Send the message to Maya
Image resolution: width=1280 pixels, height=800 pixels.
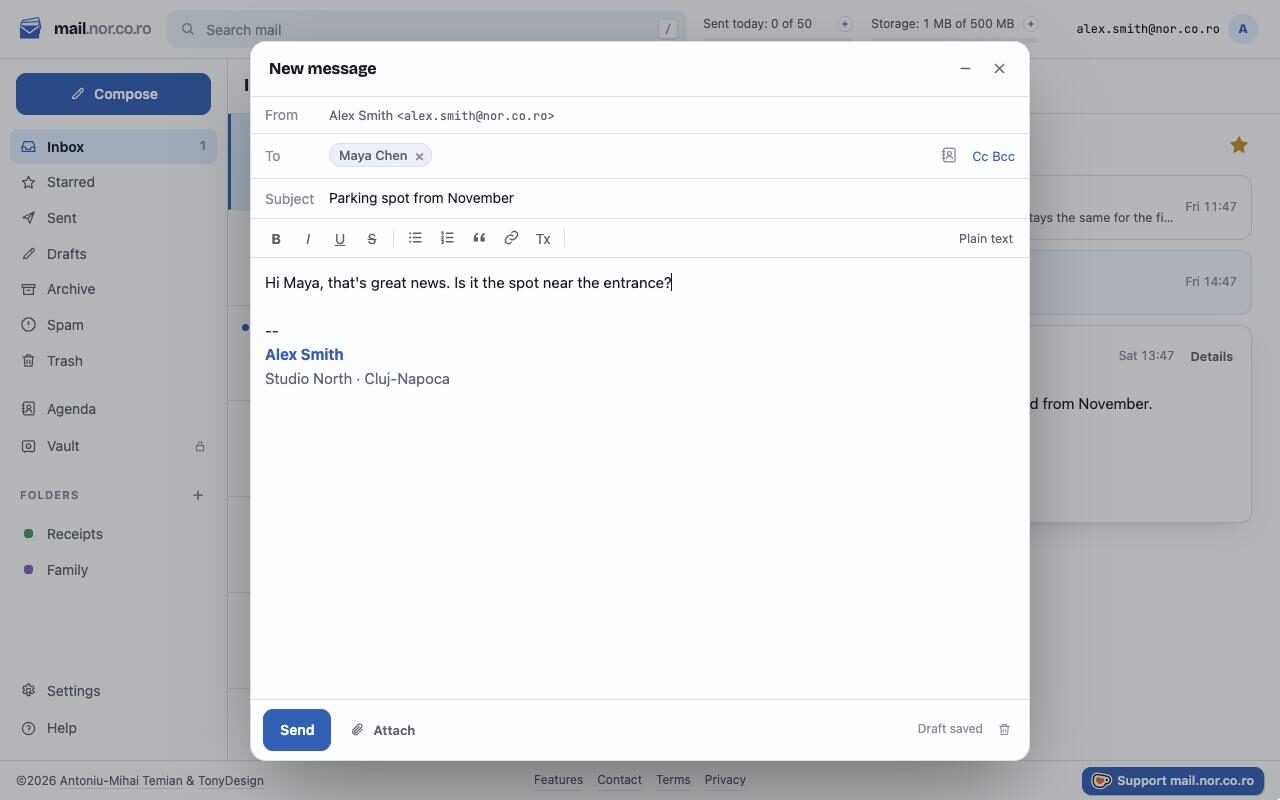pyautogui.click(x=297, y=730)
